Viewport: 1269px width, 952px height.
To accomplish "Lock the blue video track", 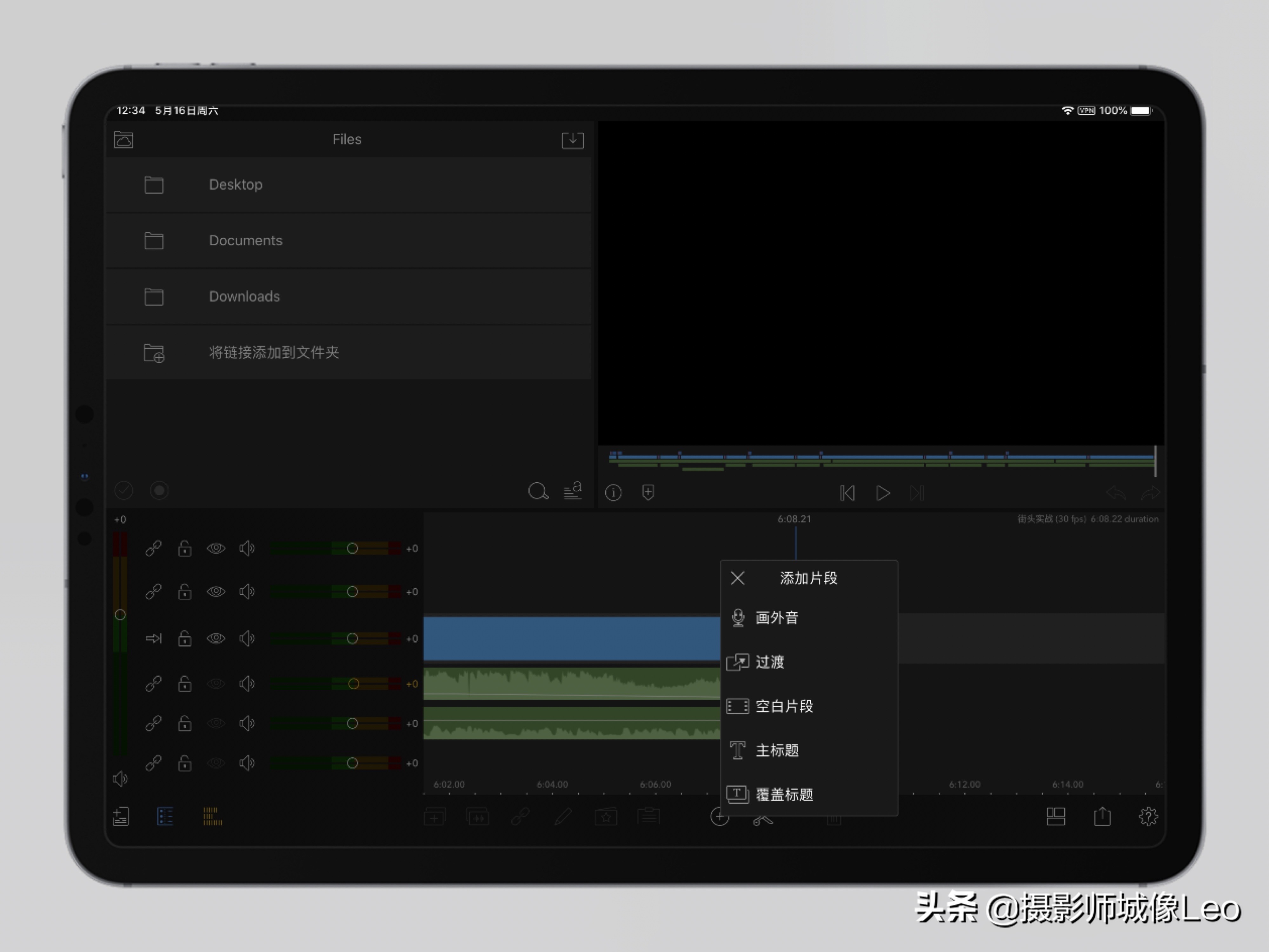I will (185, 639).
